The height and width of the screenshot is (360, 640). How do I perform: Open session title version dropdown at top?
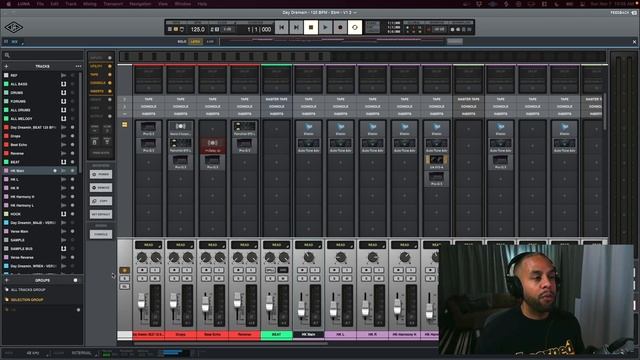point(355,13)
